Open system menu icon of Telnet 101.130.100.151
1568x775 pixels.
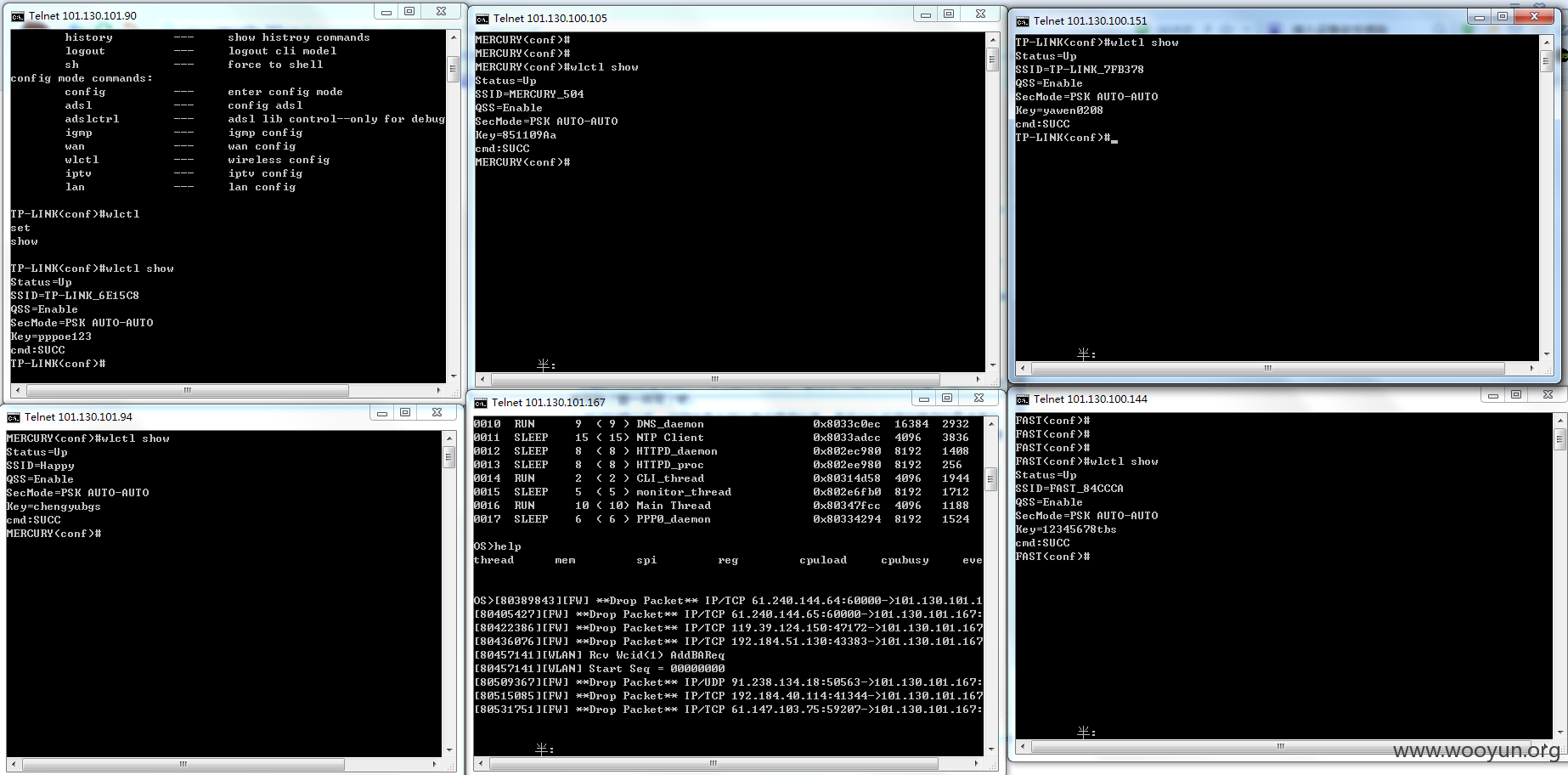coord(1023,21)
